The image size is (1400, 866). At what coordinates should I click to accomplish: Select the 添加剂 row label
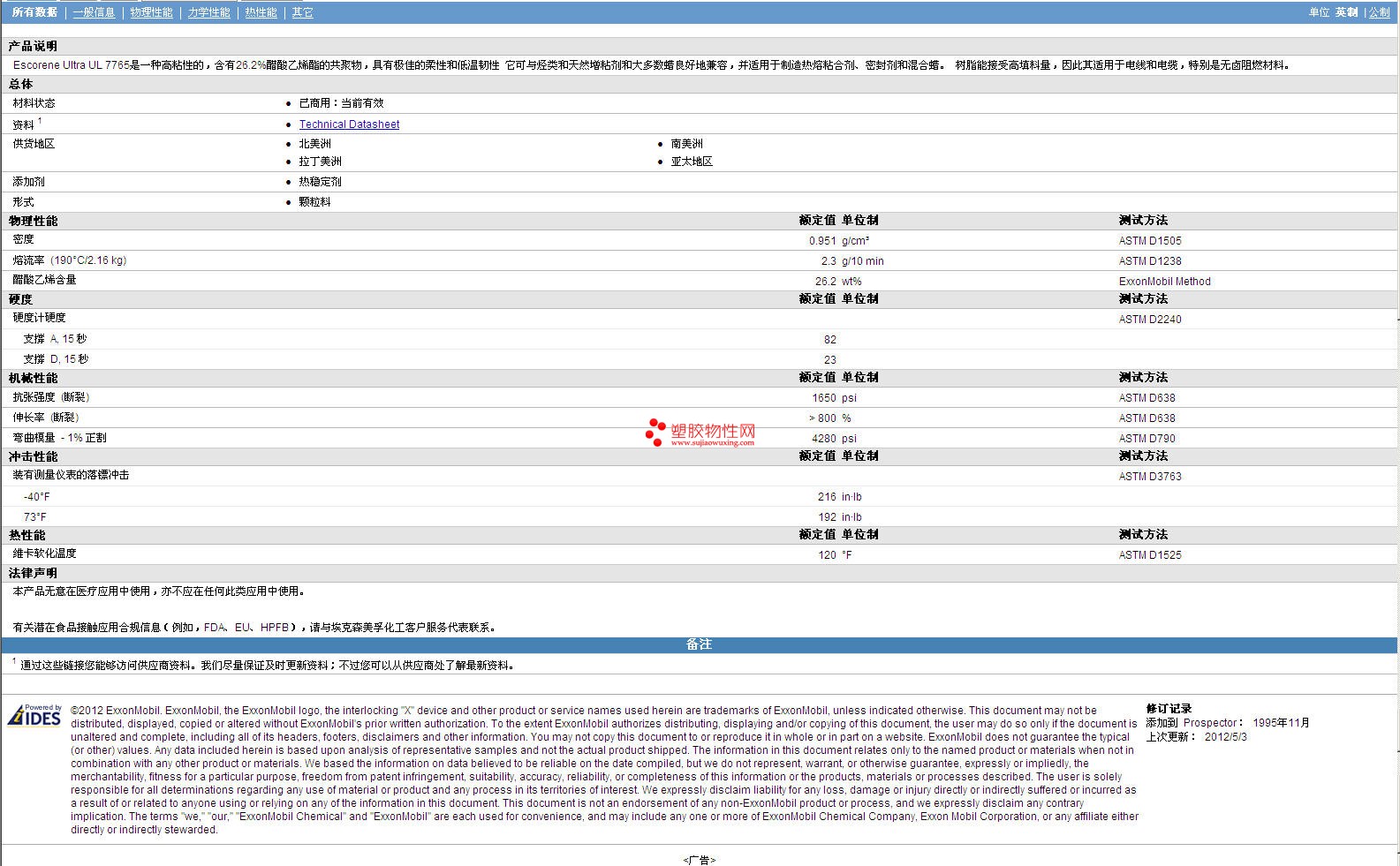tap(28, 182)
